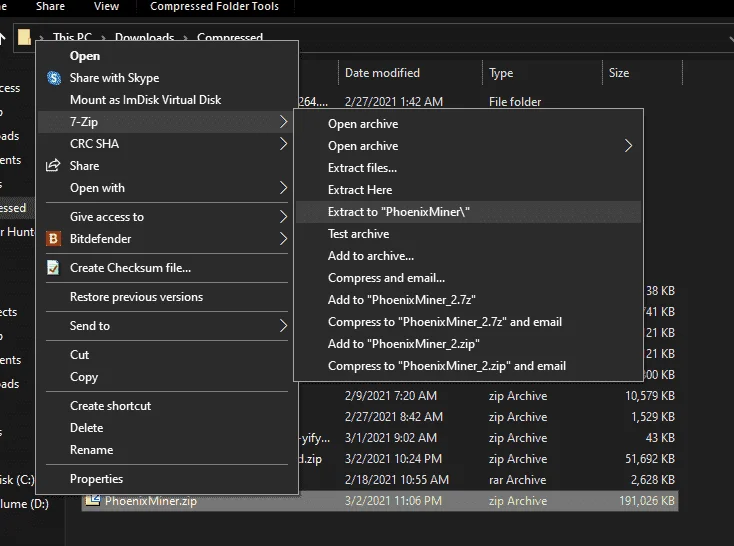
Task: Select Rename in context menu
Action: pos(167,450)
